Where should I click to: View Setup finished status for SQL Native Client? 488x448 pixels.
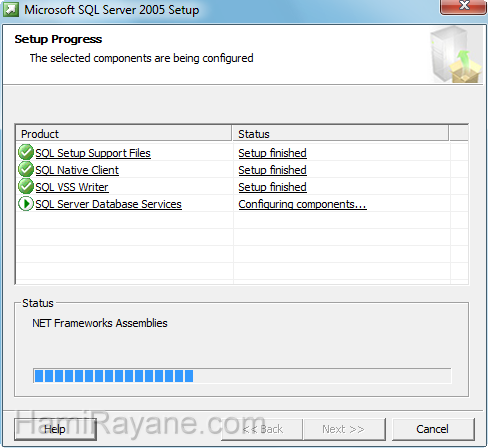coord(272,170)
